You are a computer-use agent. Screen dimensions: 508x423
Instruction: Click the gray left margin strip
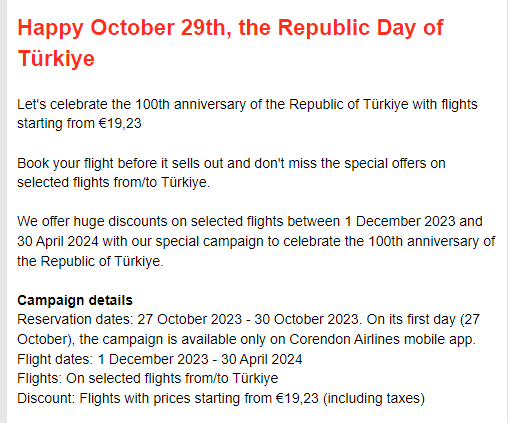coord(3,211)
